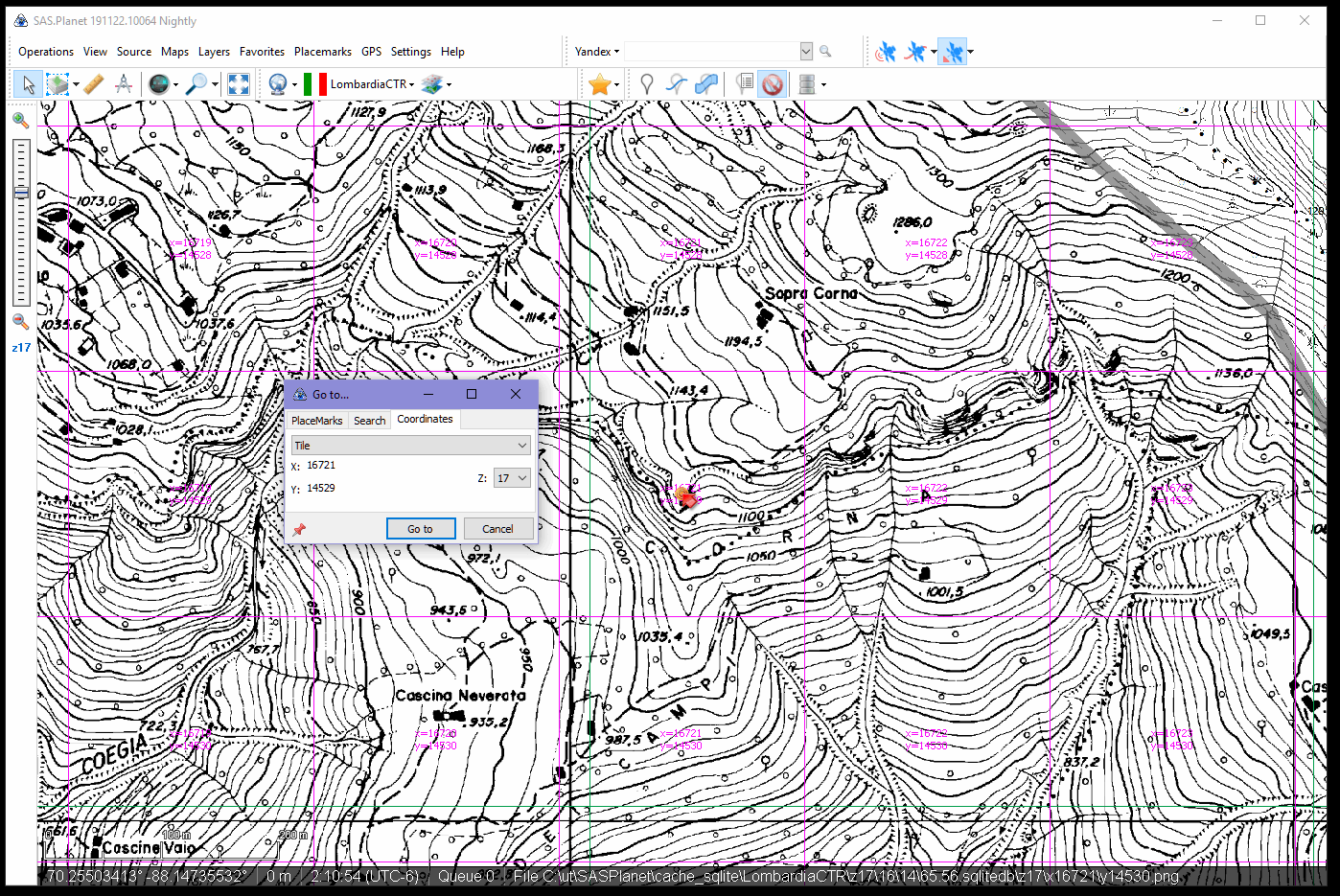Click Cancel in the Go to dialog

coord(497,529)
